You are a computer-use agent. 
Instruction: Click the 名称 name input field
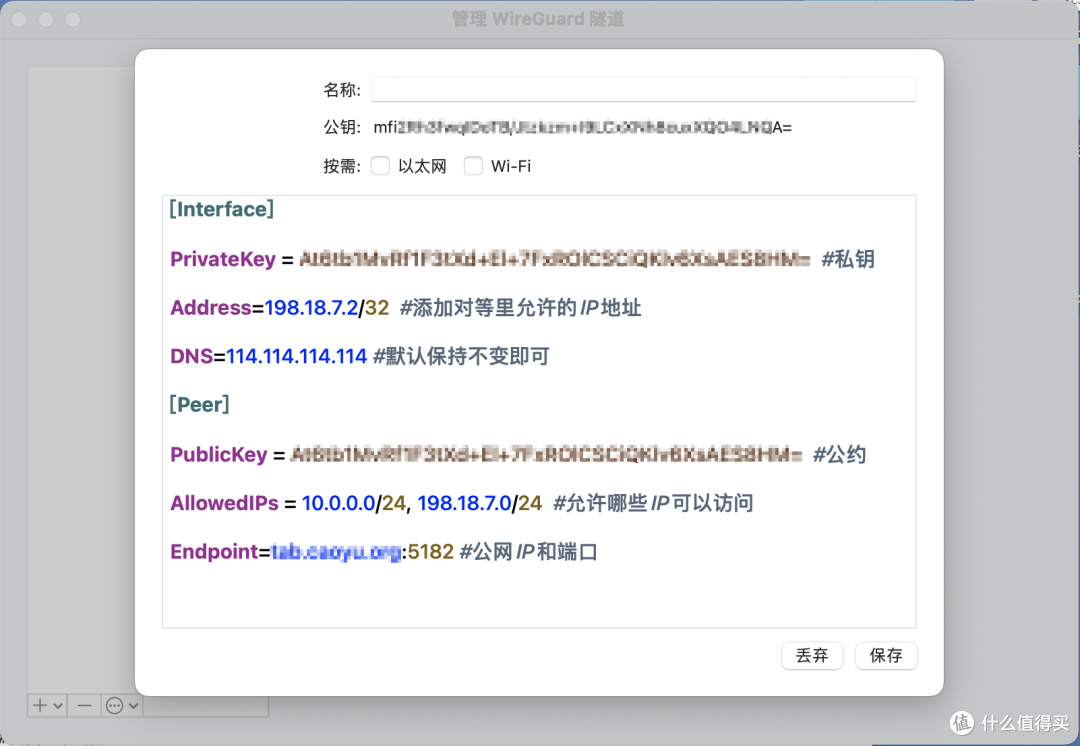pos(643,90)
